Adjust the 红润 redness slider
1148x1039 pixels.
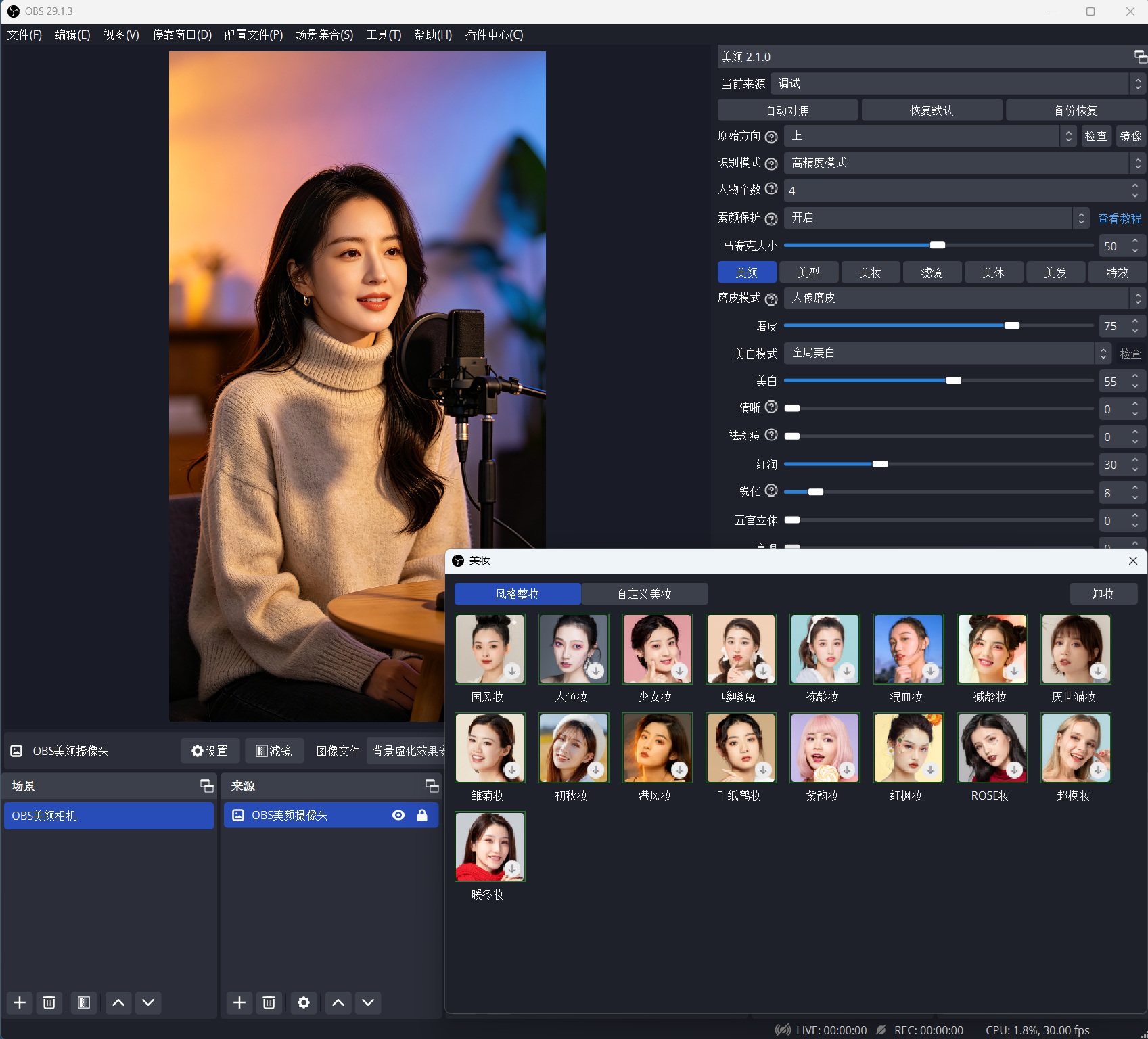pos(881,464)
